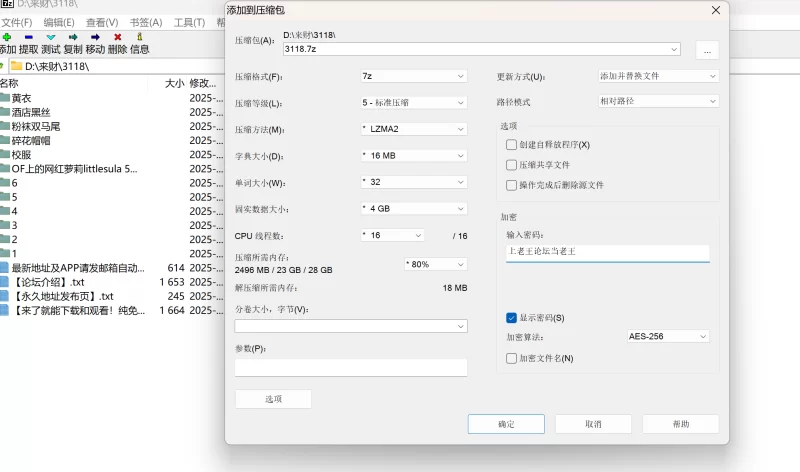The height and width of the screenshot is (472, 800).
Task: Click the address path D:\来财\3118\
Action: click(57, 66)
